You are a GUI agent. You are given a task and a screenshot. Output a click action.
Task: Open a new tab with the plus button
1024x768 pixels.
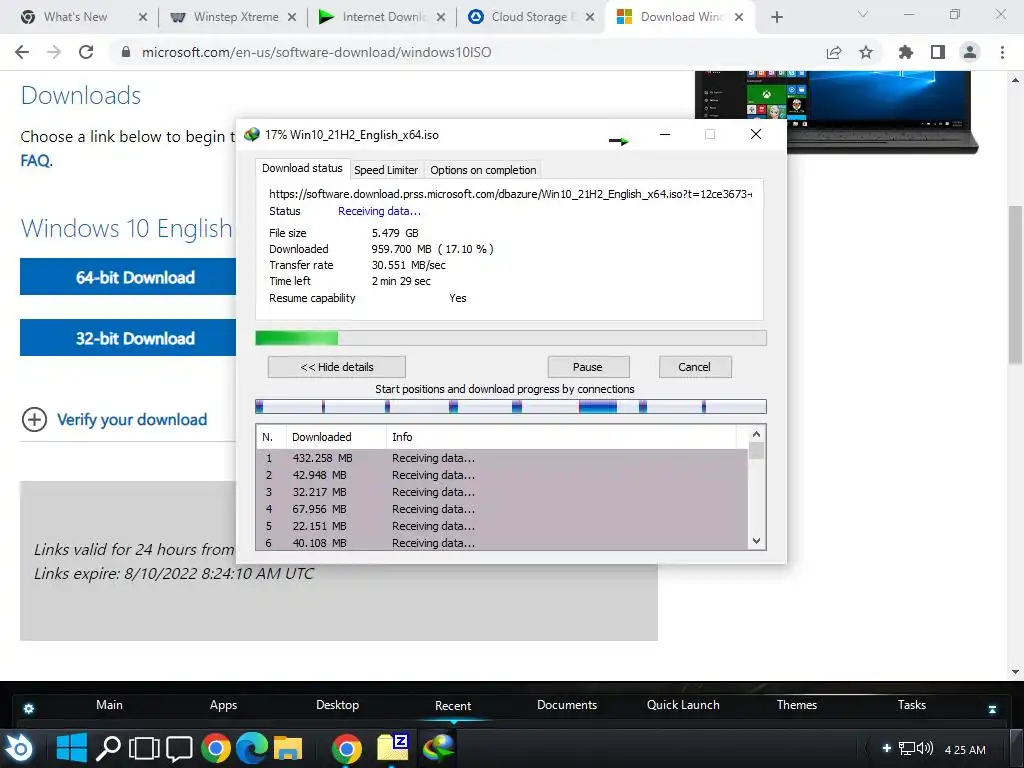(x=776, y=18)
